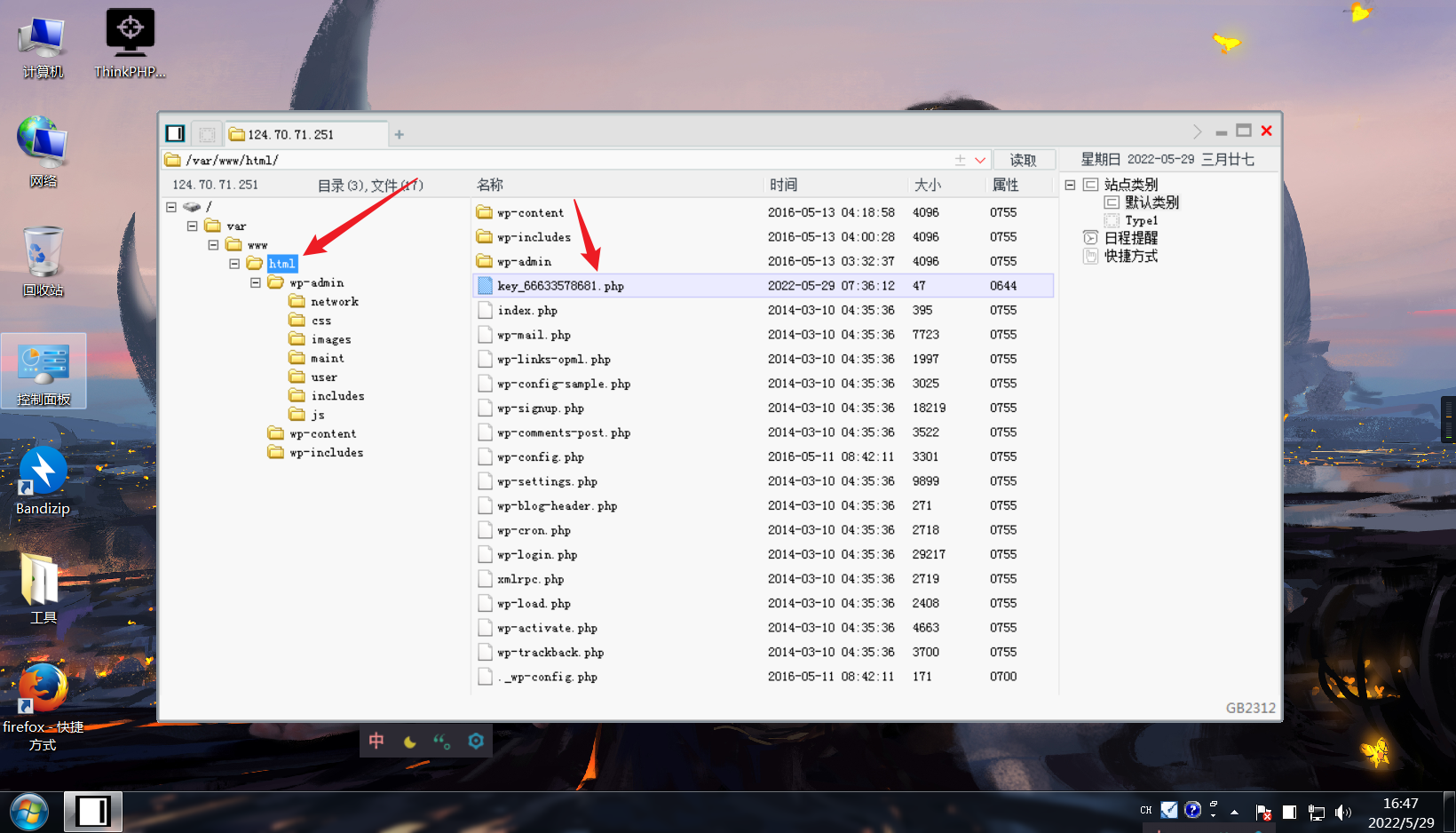Collapse the wp-admin folder node
Viewport: 1456px width, 833px height.
click(256, 282)
